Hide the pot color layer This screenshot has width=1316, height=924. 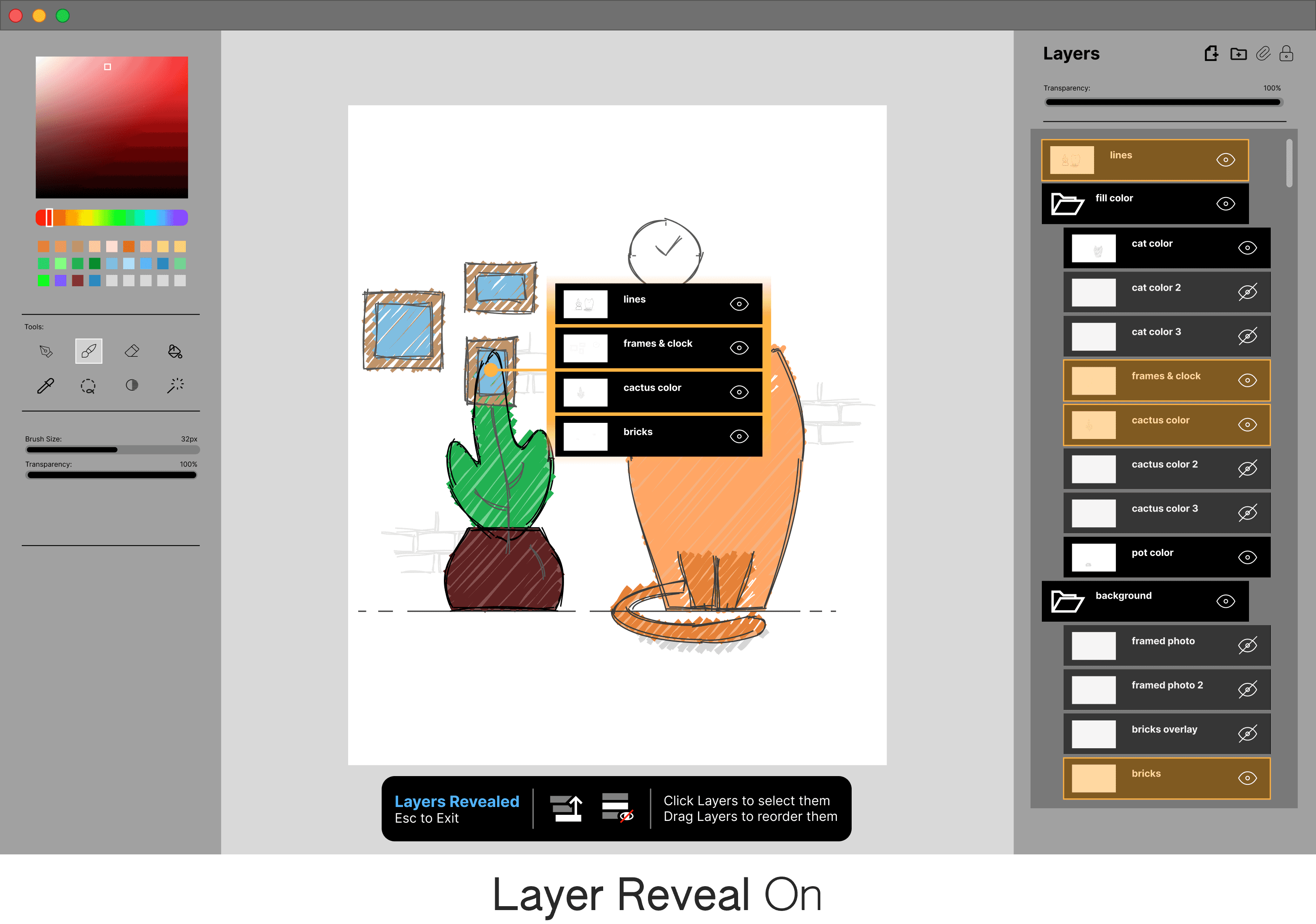tap(1247, 557)
